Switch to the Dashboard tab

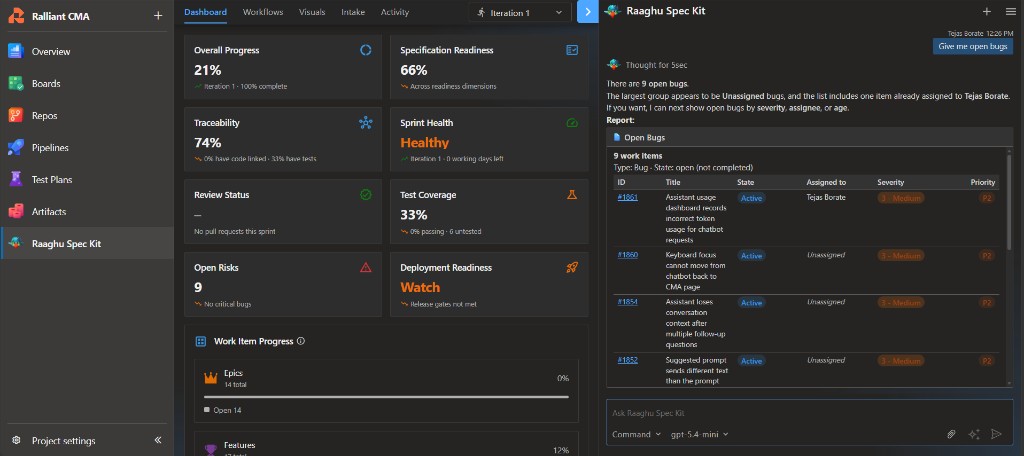(206, 12)
